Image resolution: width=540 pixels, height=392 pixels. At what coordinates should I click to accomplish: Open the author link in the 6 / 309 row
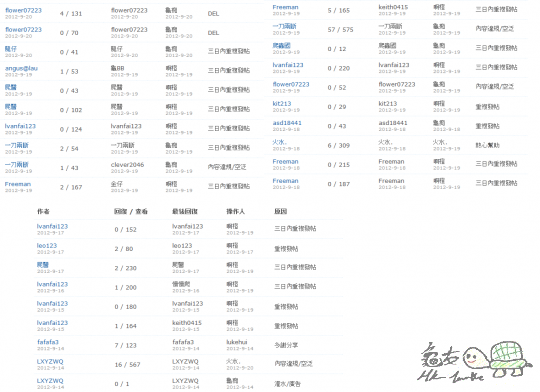tap(279, 142)
